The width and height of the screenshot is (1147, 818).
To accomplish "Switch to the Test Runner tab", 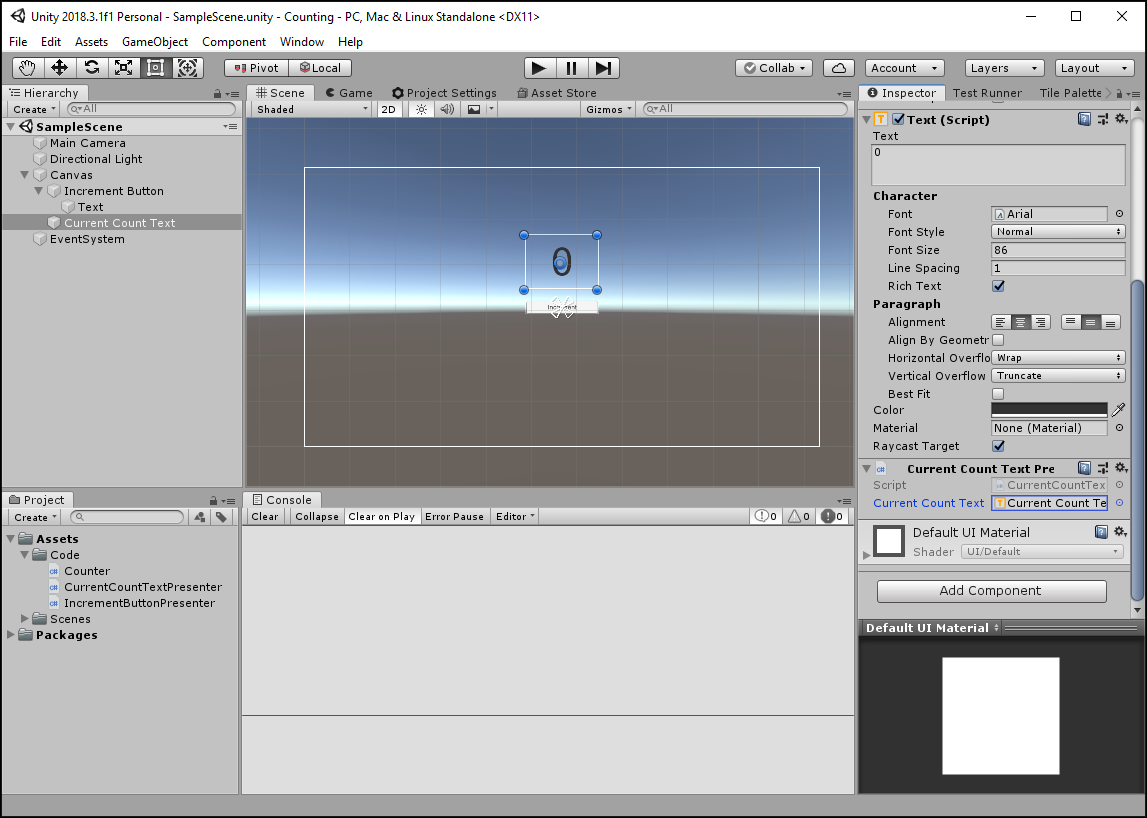I will [x=987, y=93].
